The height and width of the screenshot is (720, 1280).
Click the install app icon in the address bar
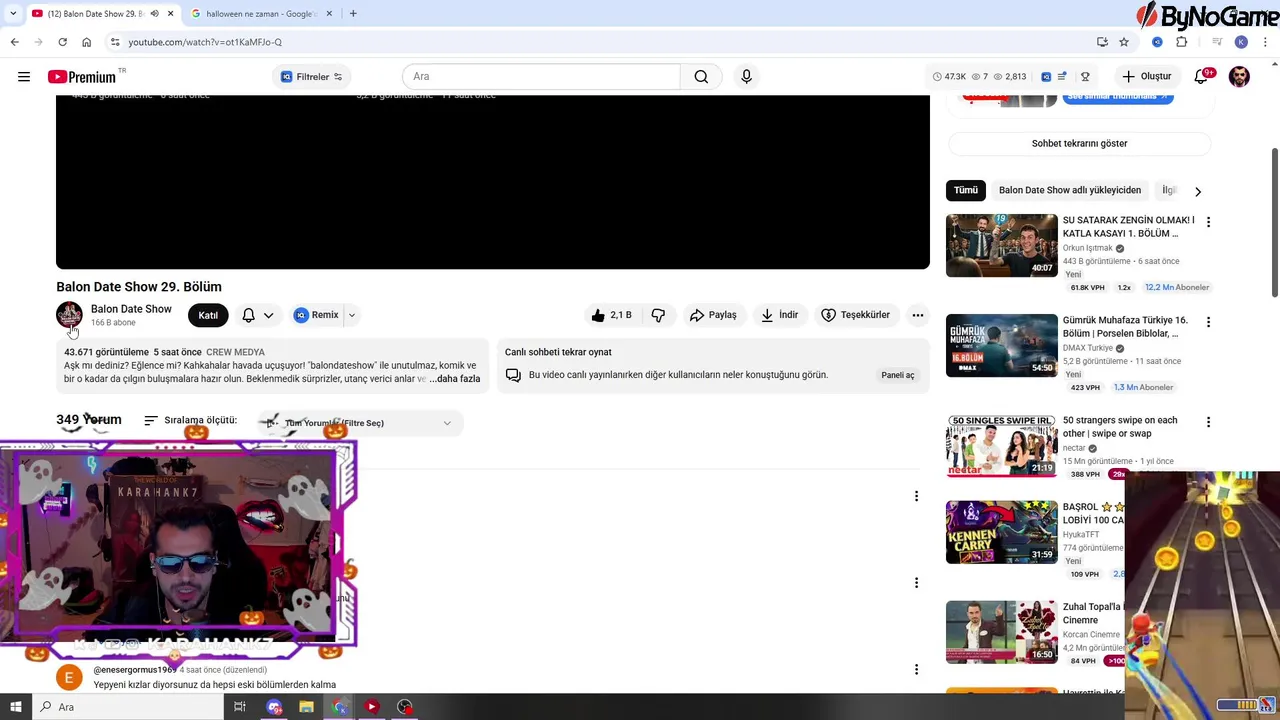point(1102,42)
